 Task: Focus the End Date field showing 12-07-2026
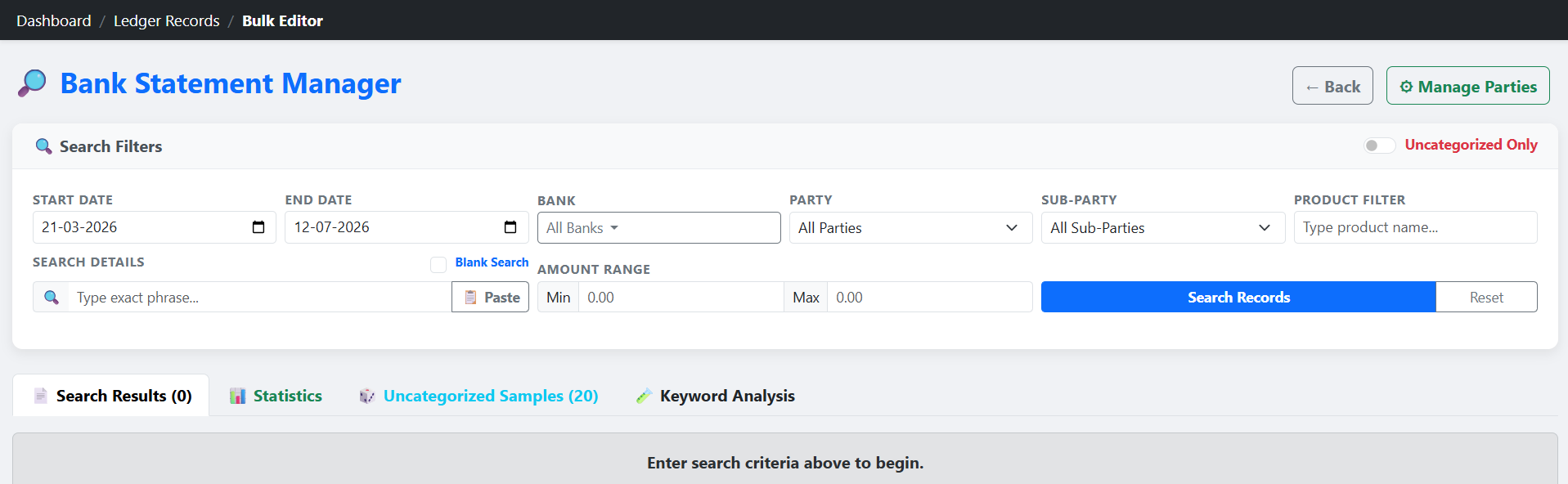pos(407,227)
